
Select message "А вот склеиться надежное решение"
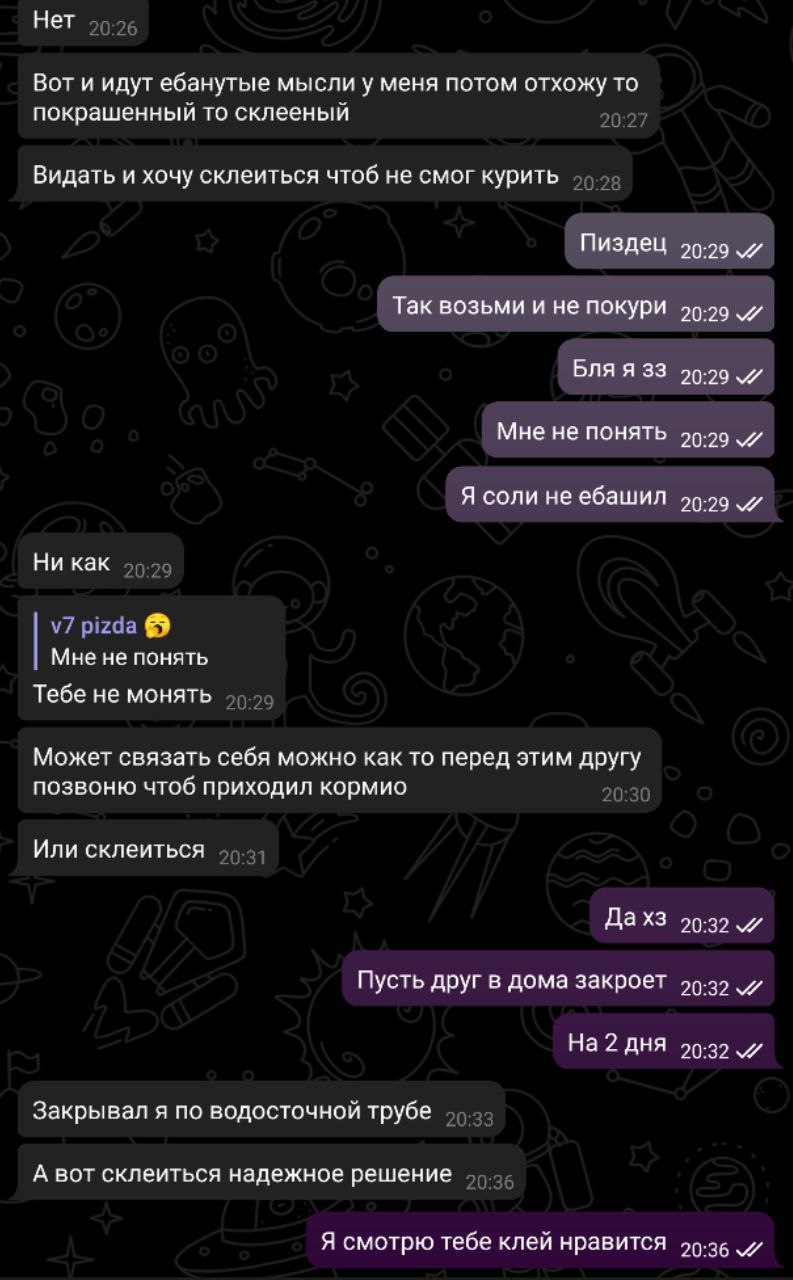(271, 1174)
